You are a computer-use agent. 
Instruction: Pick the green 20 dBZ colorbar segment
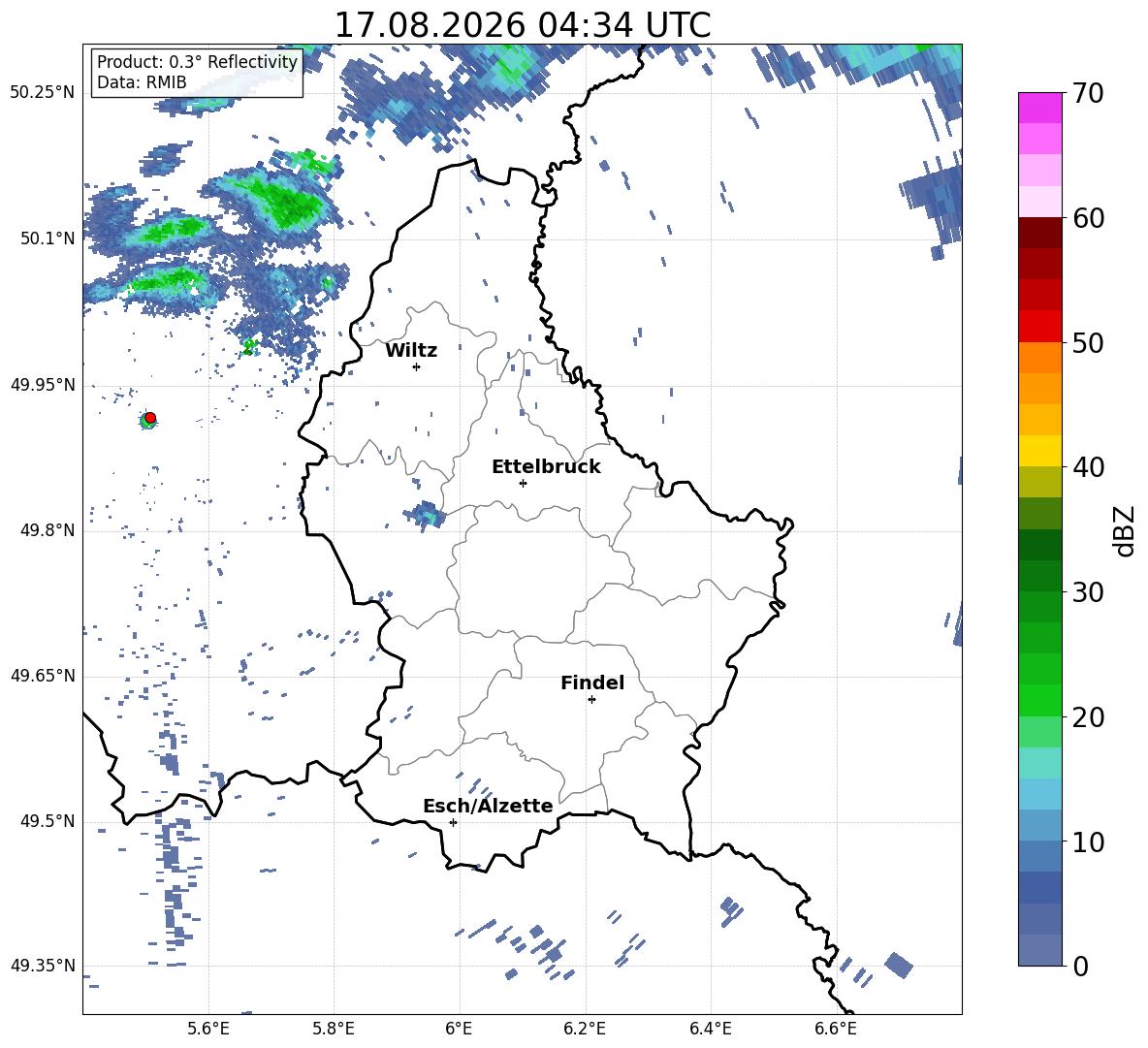pos(1039,700)
